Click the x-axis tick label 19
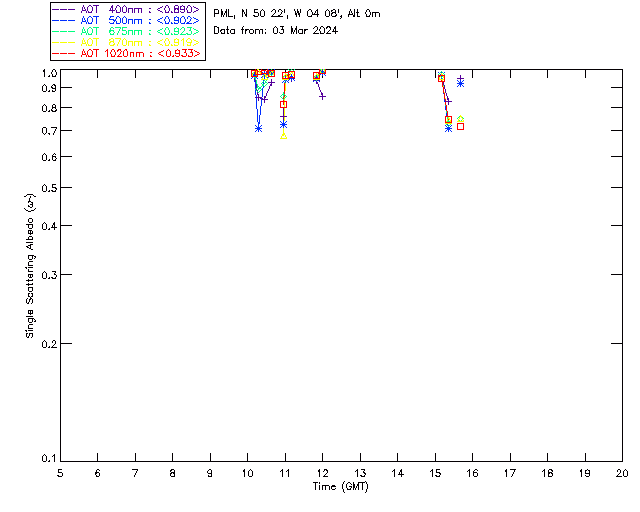 click(585, 473)
